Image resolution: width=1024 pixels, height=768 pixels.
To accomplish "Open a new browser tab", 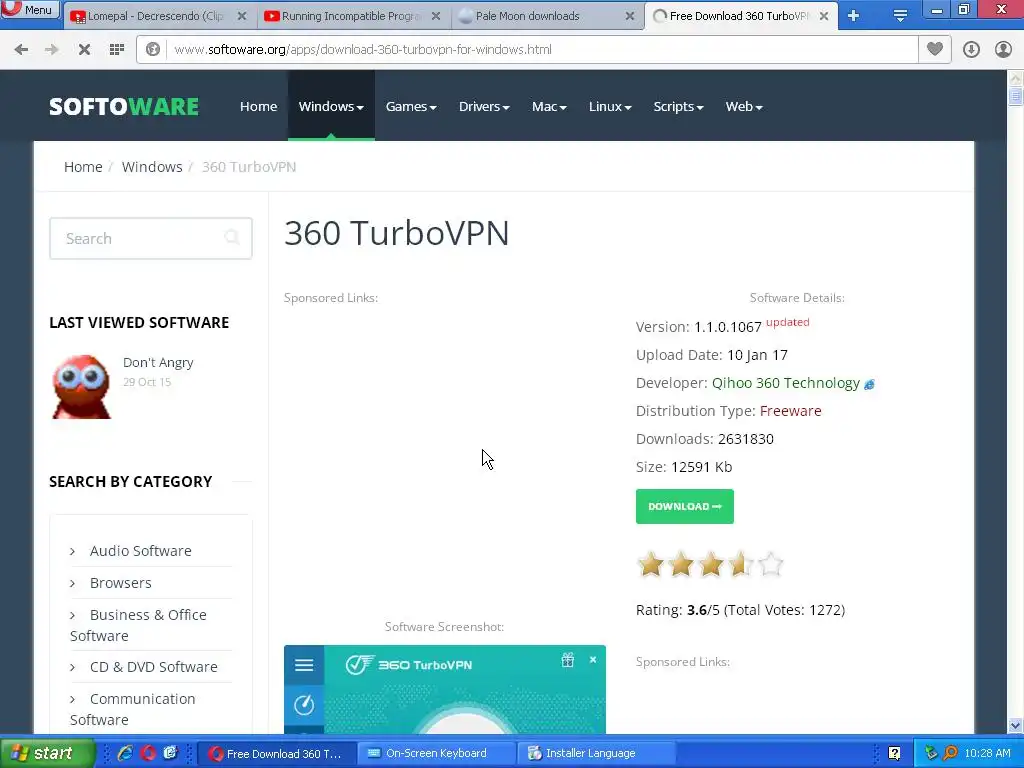I will point(854,16).
